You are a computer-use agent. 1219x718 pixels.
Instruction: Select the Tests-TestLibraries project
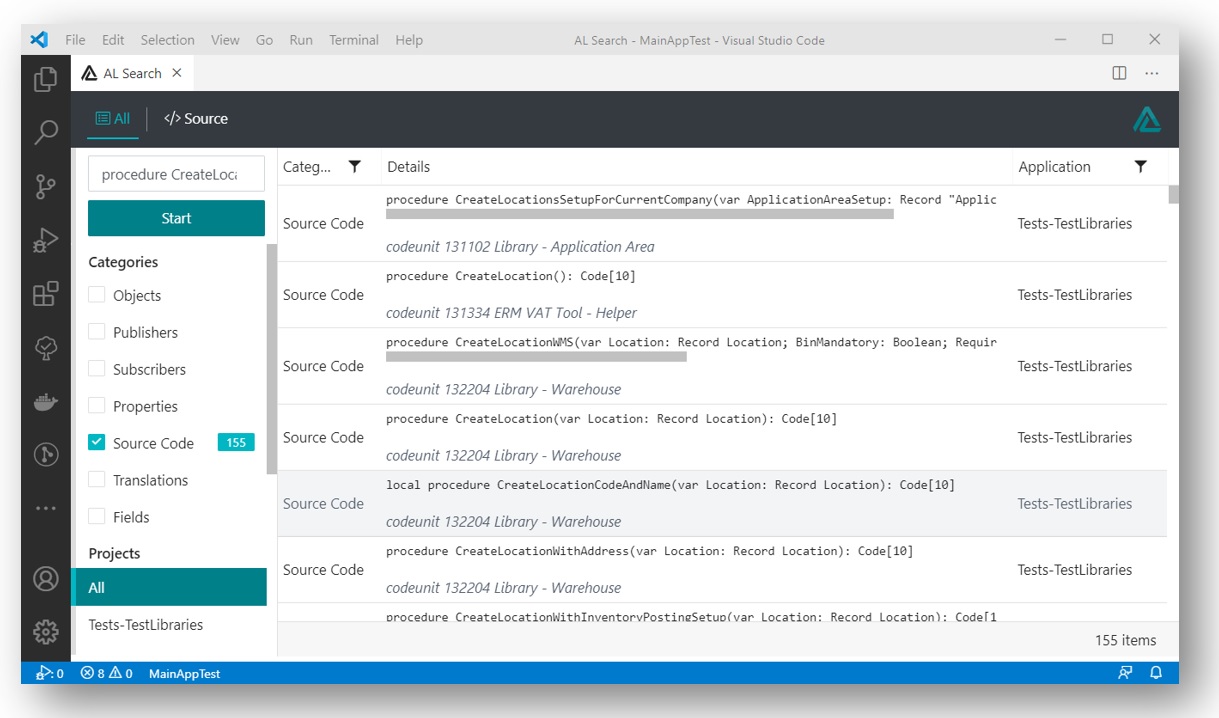pos(169,625)
